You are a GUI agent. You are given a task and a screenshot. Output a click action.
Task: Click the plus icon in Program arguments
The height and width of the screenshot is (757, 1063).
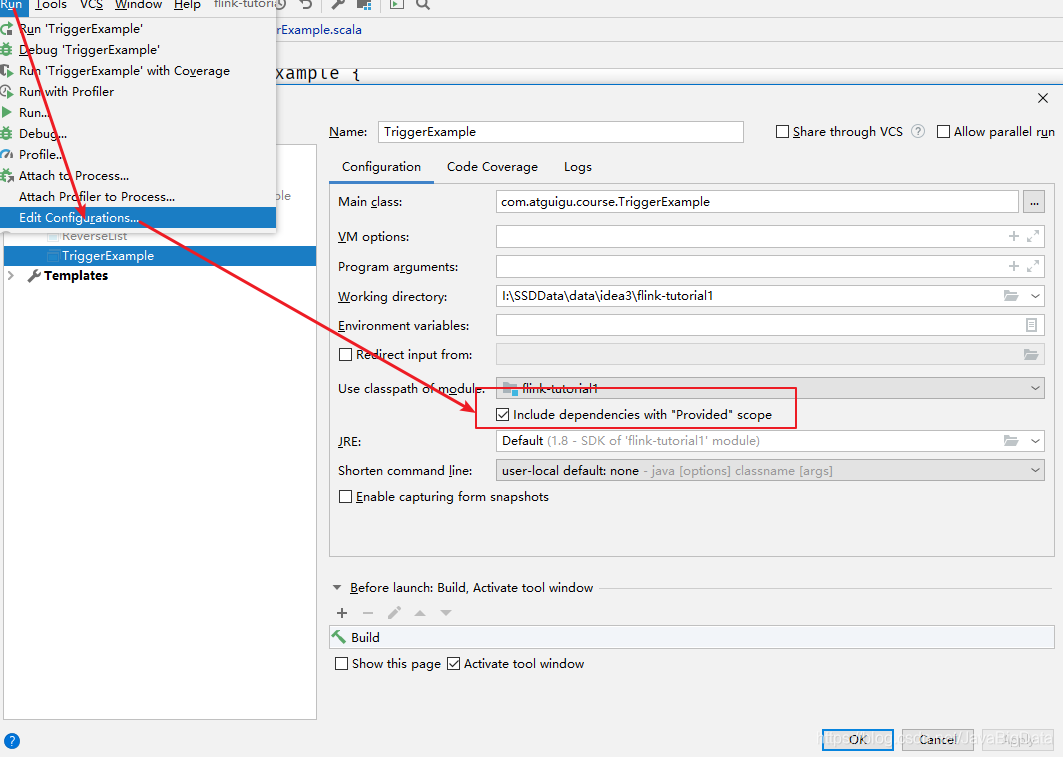point(1014,266)
